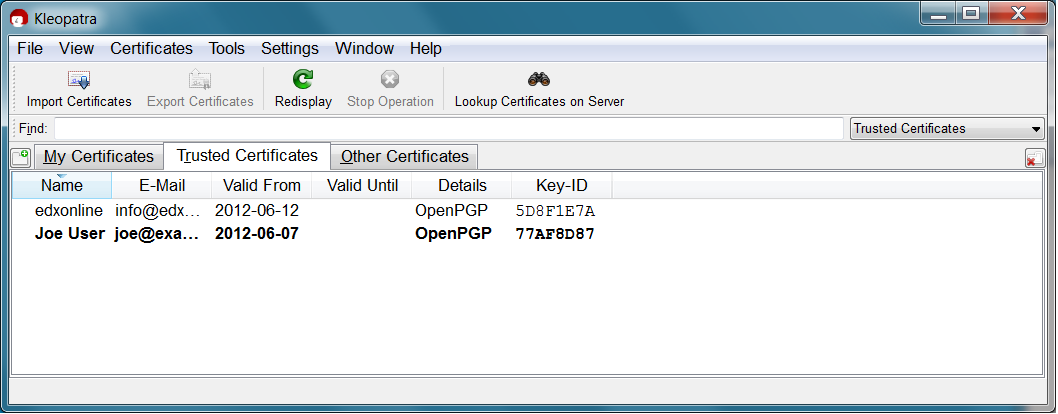Open the Certificates menu
1058x414 pixels.
click(x=151, y=49)
